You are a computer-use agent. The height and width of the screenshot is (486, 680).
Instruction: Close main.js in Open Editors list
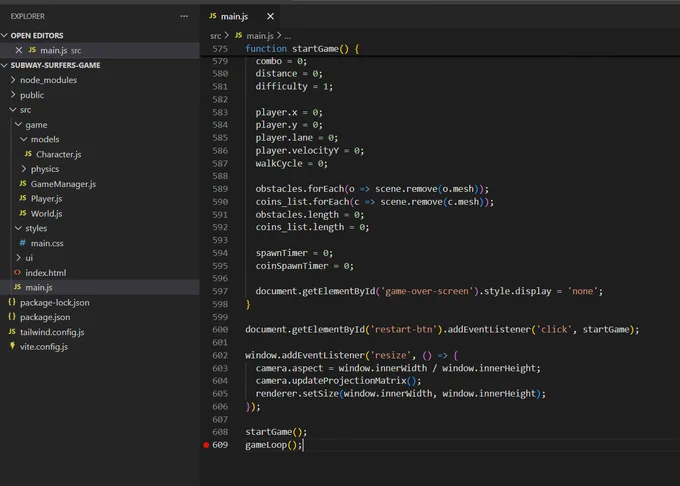click(19, 50)
